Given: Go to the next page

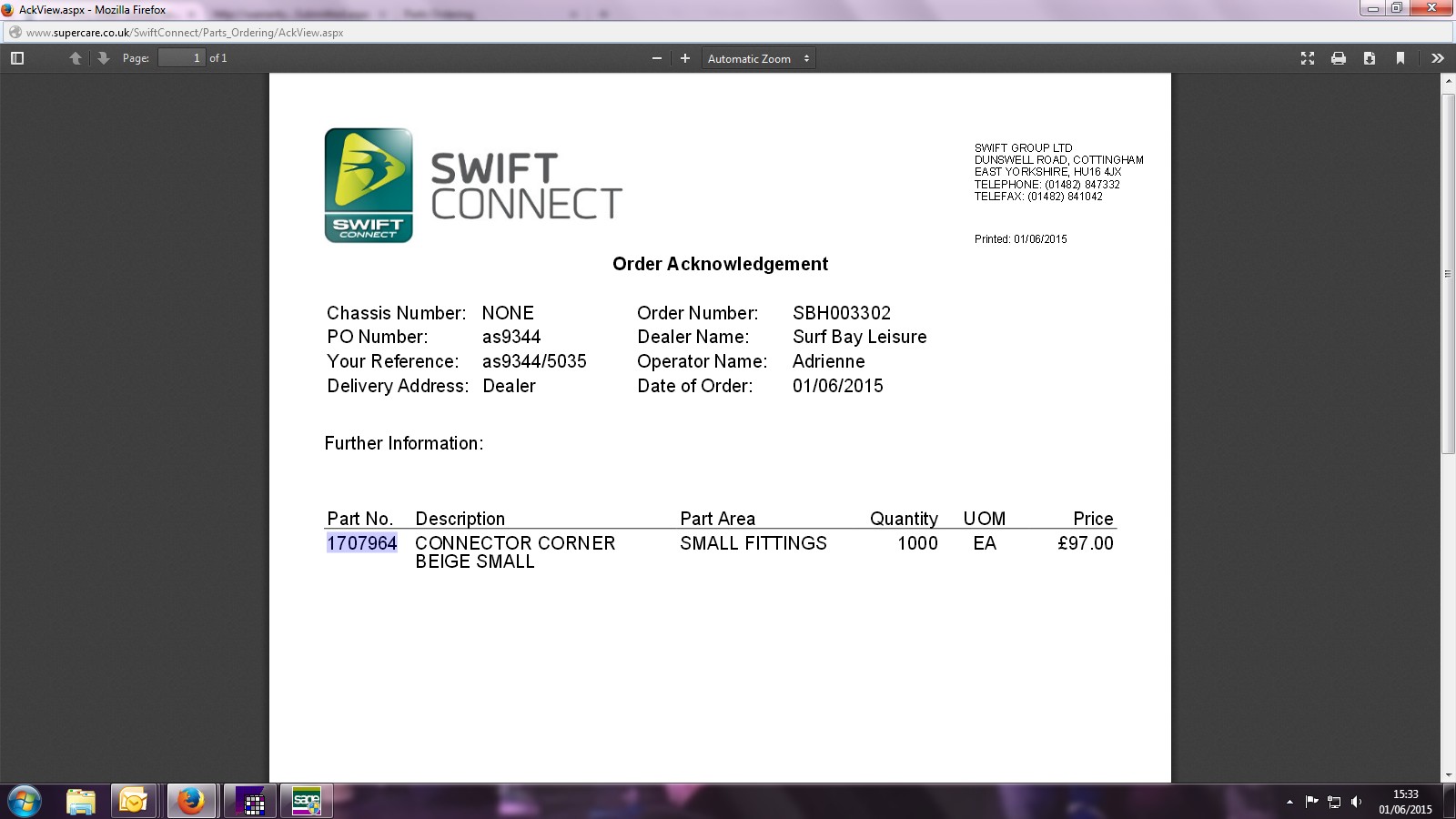Looking at the screenshot, I should (x=104, y=58).
